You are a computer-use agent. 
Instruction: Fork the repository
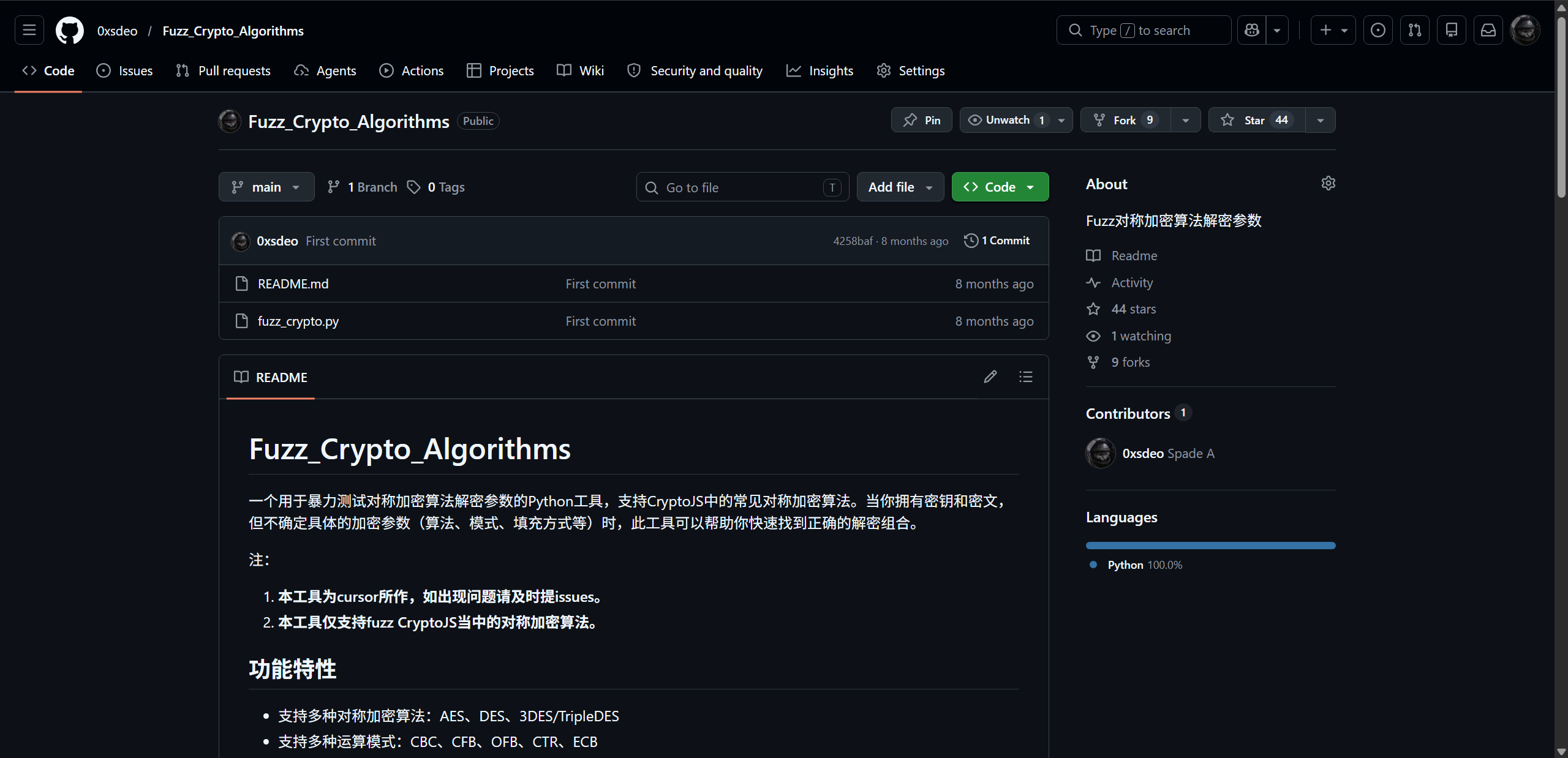[x=1126, y=120]
